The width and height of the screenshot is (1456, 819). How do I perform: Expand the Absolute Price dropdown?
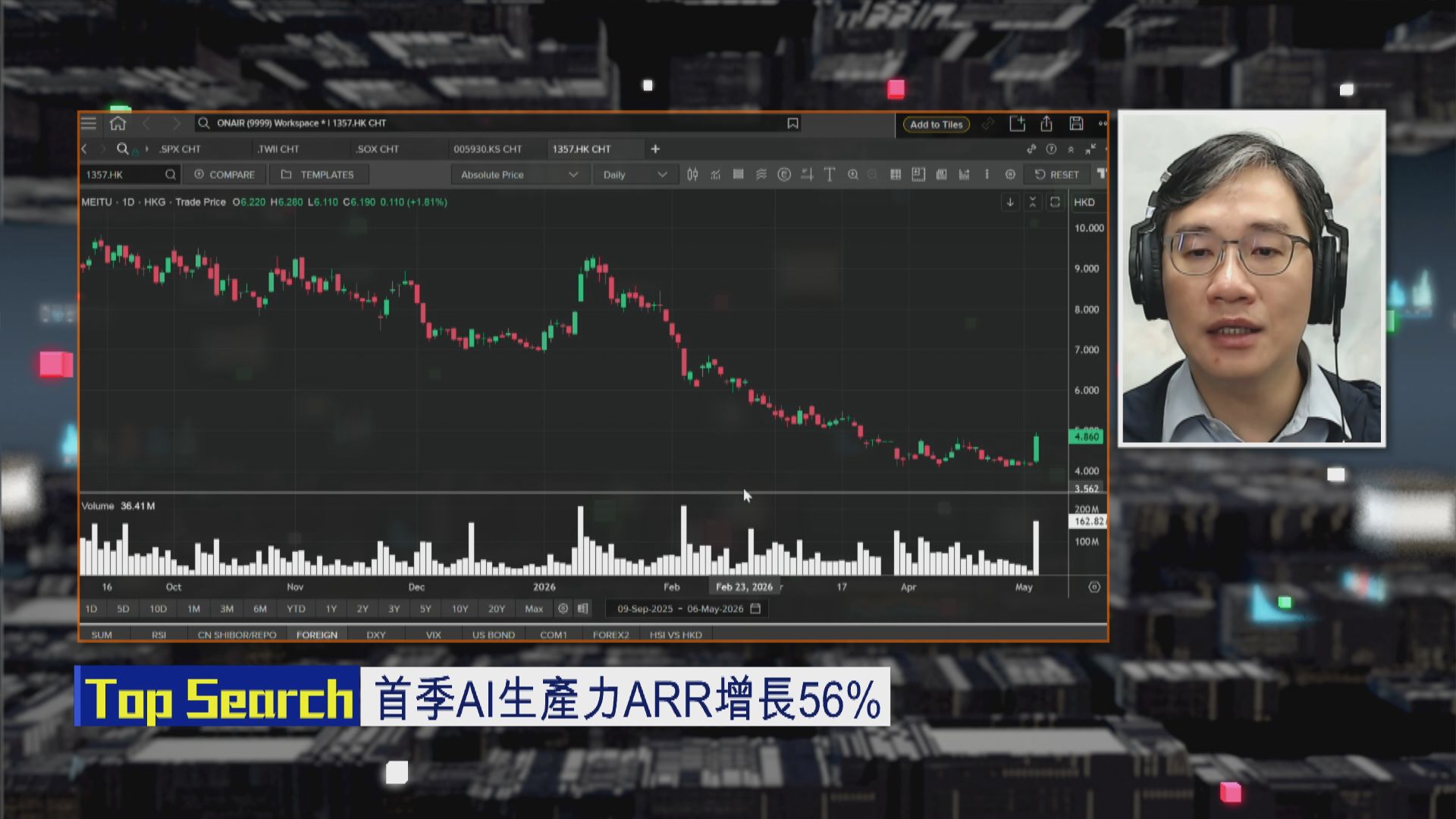pos(520,174)
